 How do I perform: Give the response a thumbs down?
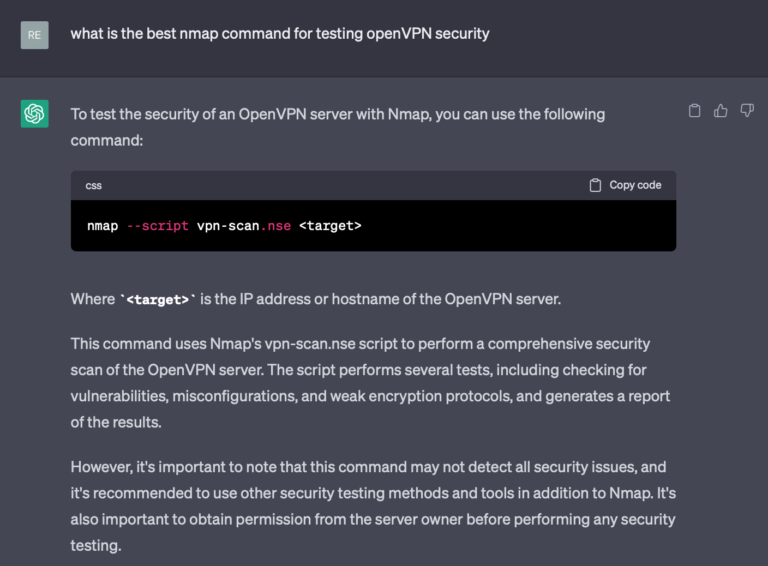747,111
